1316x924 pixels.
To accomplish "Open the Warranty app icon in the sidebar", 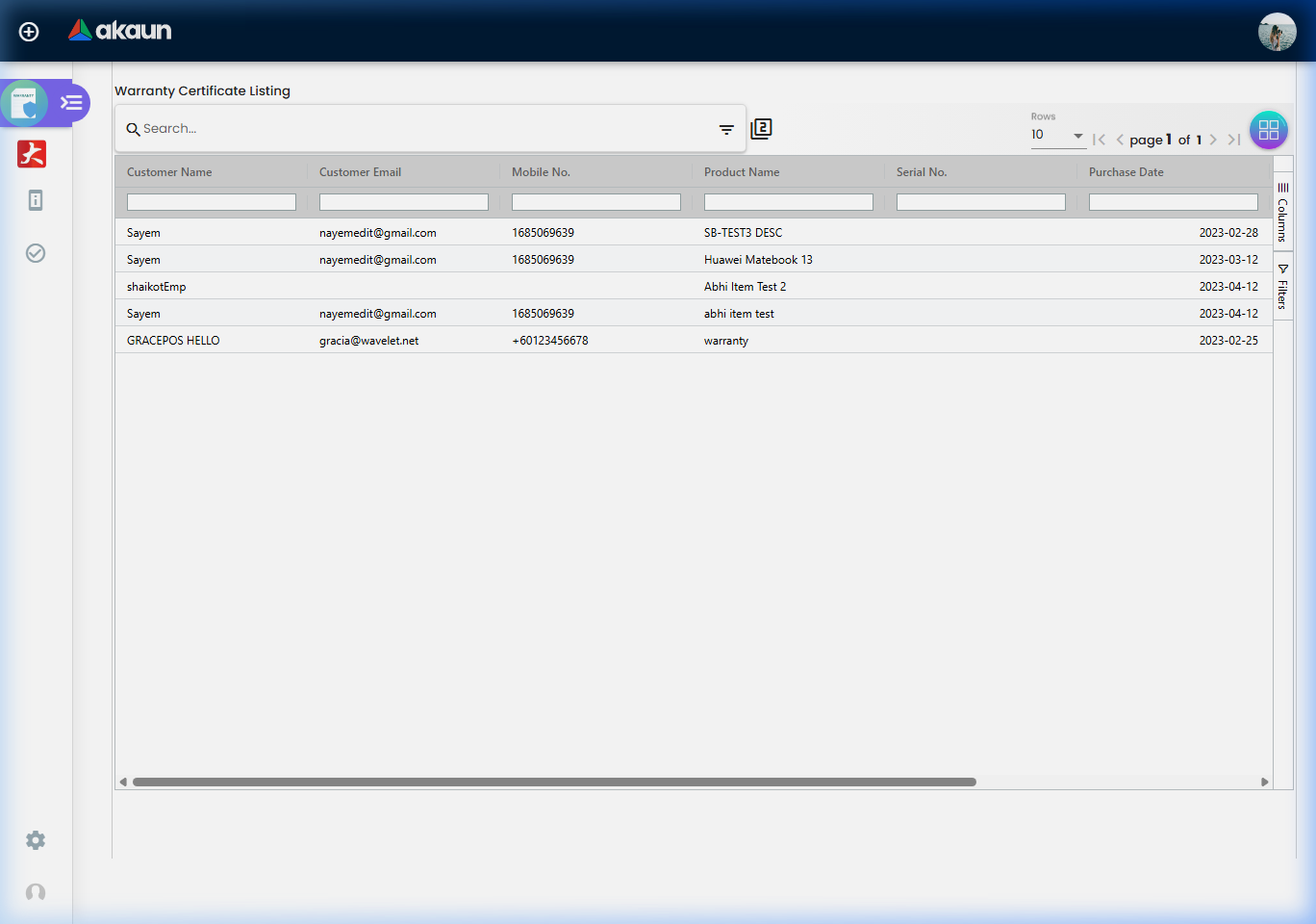I will (24, 102).
